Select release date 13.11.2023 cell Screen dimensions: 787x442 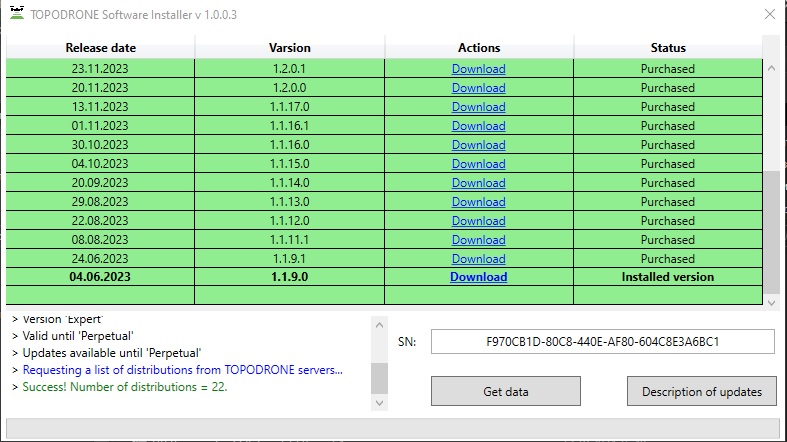point(100,107)
